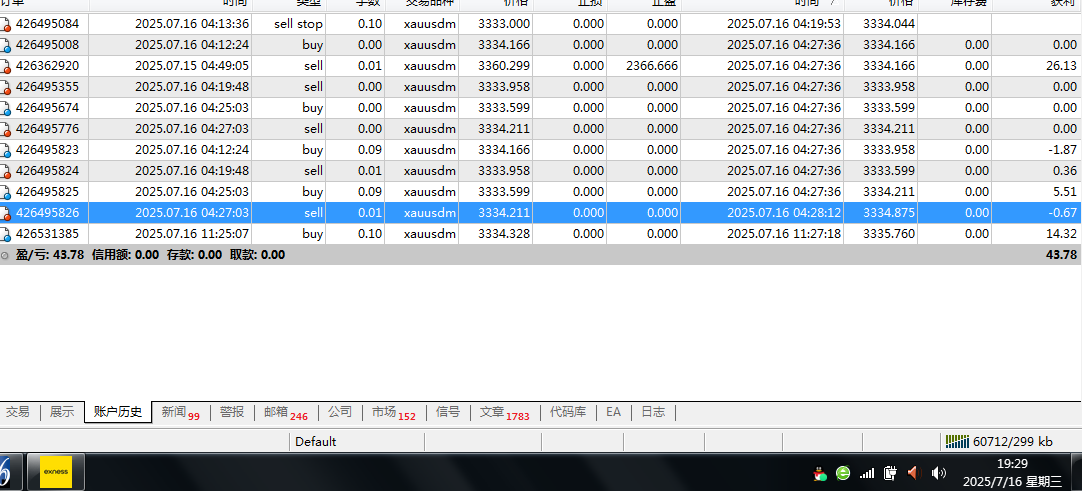Click the total profit 43.78 at right
This screenshot has height=491, width=1082.
[1061, 255]
